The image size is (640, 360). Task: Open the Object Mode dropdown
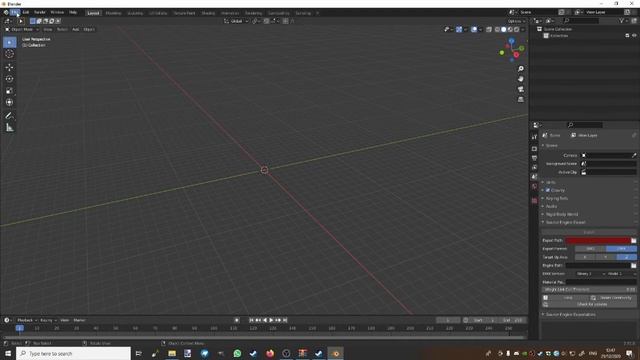click(x=22, y=29)
